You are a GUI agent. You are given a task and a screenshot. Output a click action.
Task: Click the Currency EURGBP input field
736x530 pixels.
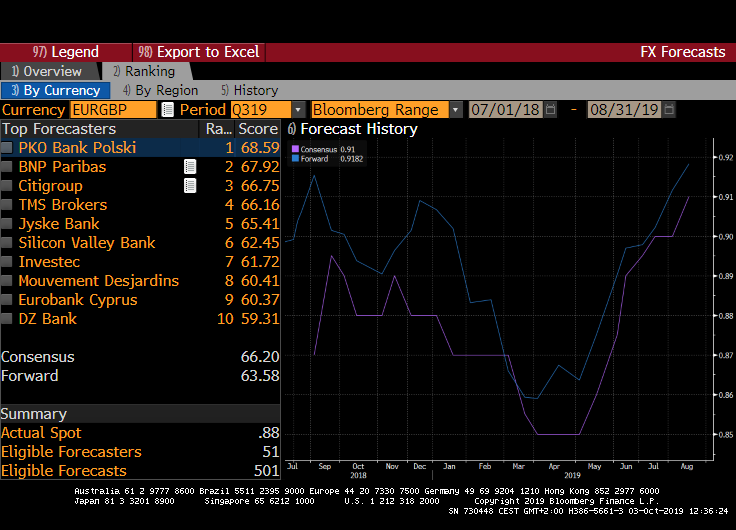pos(112,110)
